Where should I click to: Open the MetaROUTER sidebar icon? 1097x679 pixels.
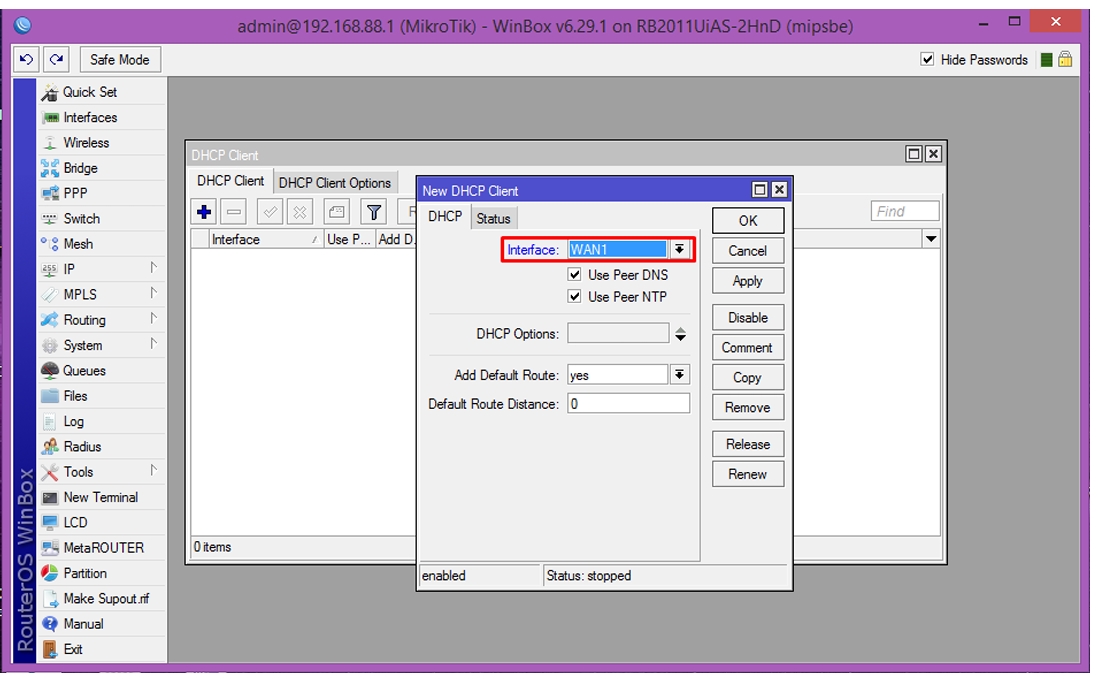[x=50, y=548]
